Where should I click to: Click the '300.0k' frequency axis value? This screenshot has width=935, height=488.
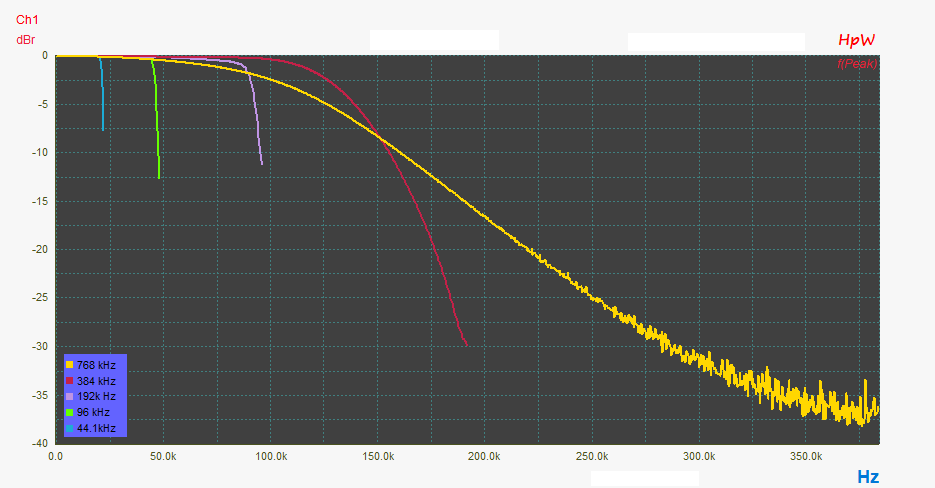(699, 456)
